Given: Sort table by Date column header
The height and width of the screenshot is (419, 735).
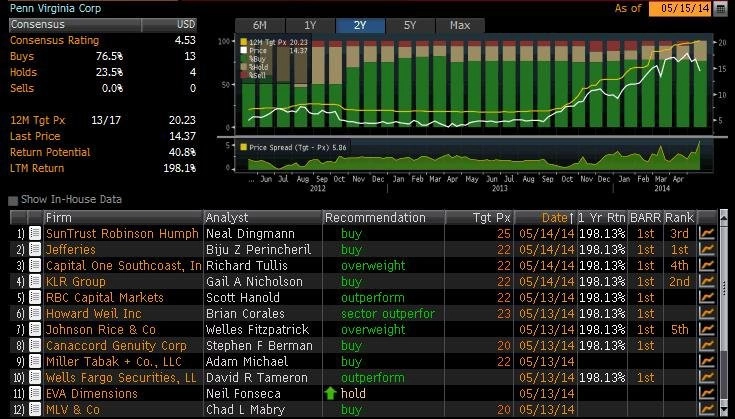Looking at the screenshot, I should tap(546, 217).
